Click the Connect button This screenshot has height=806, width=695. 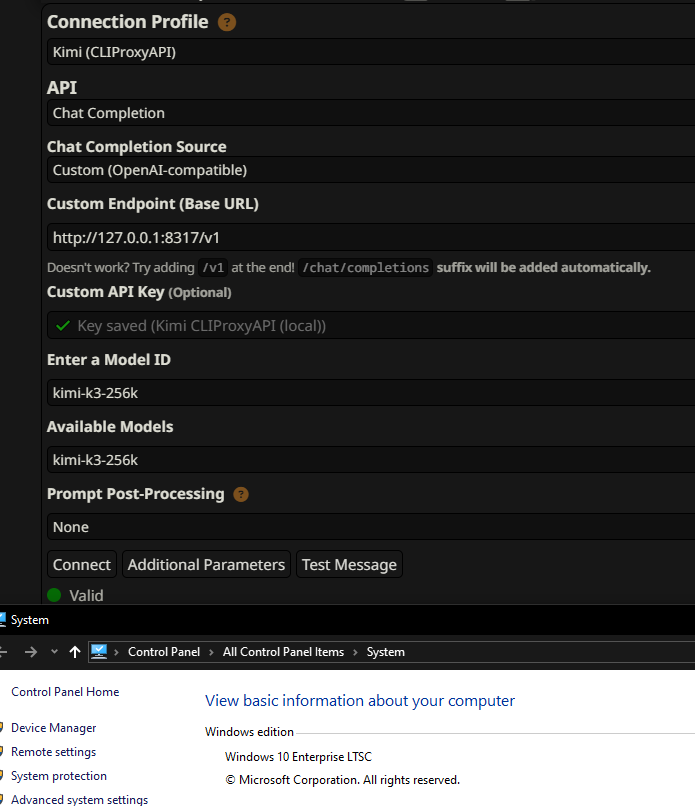pyautogui.click(x=82, y=564)
